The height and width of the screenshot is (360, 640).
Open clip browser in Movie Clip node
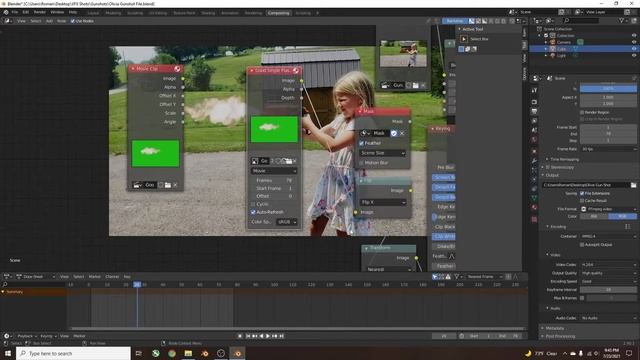[137, 185]
